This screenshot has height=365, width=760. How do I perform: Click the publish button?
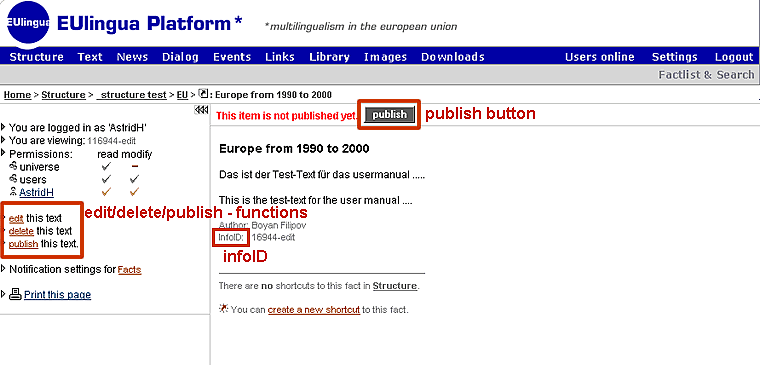[x=389, y=115]
